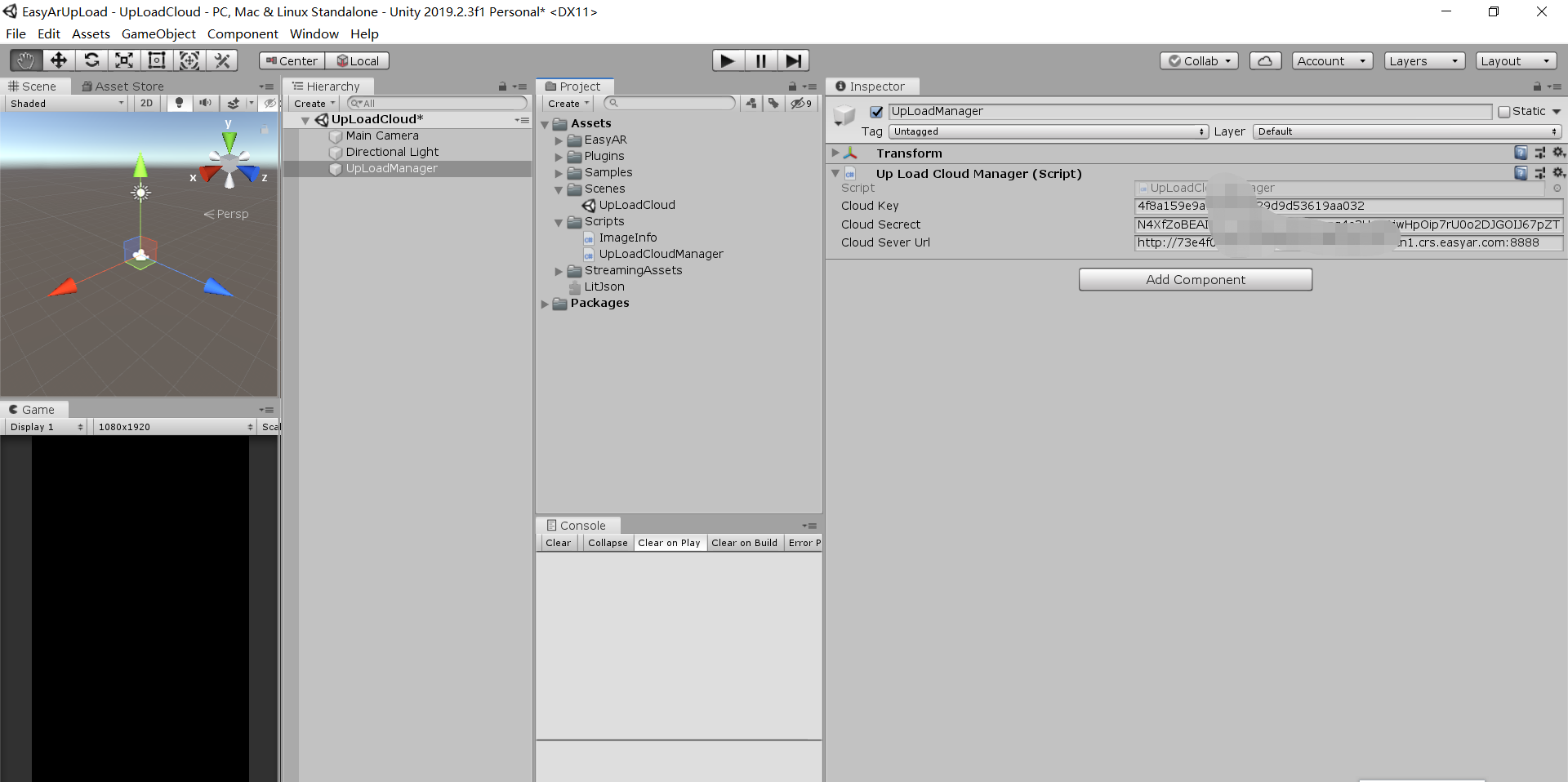The width and height of the screenshot is (1568, 782).
Task: Switch to the Asset Store tab
Action: pos(122,87)
